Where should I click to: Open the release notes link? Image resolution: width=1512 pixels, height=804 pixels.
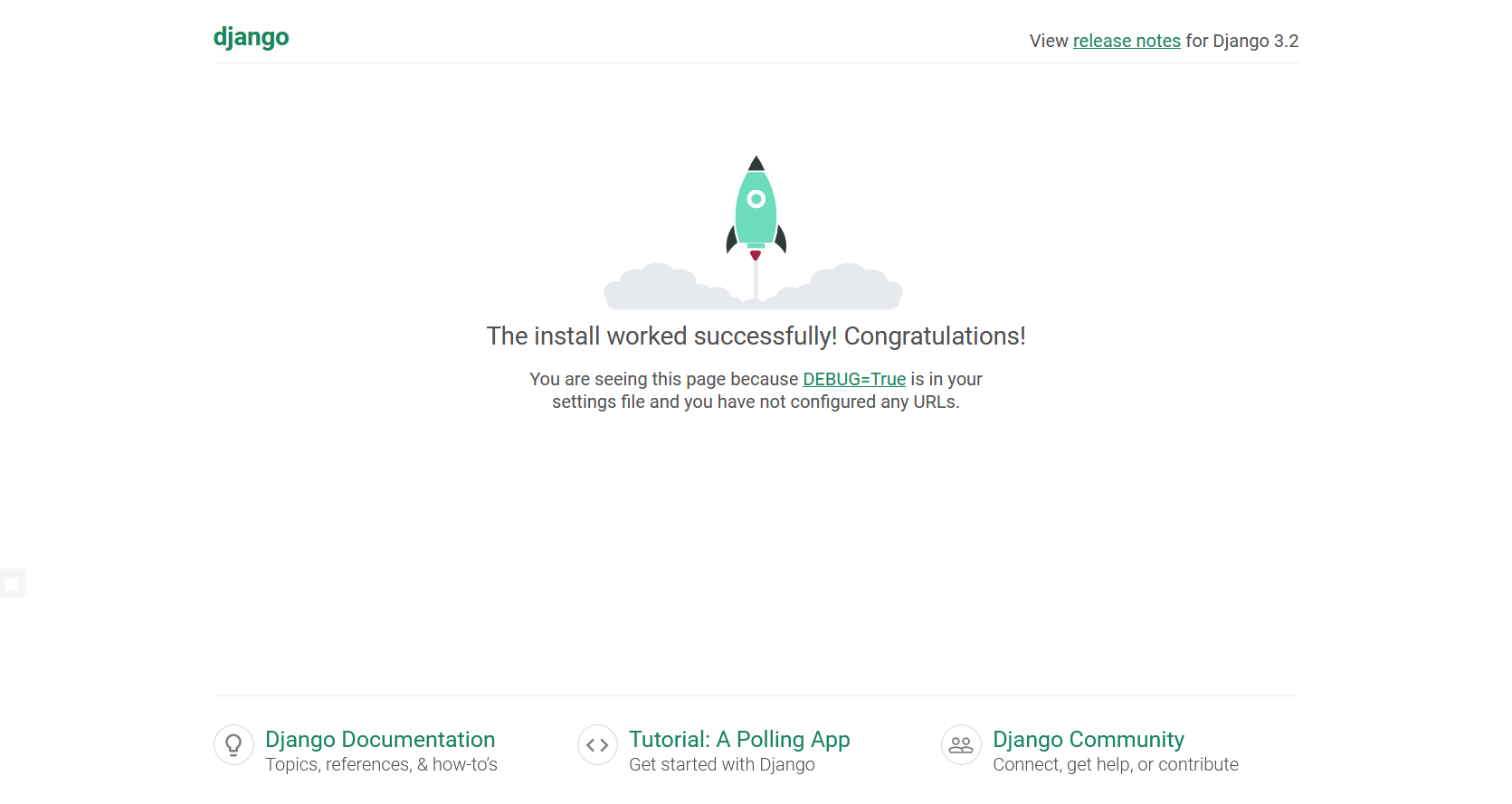click(1127, 41)
